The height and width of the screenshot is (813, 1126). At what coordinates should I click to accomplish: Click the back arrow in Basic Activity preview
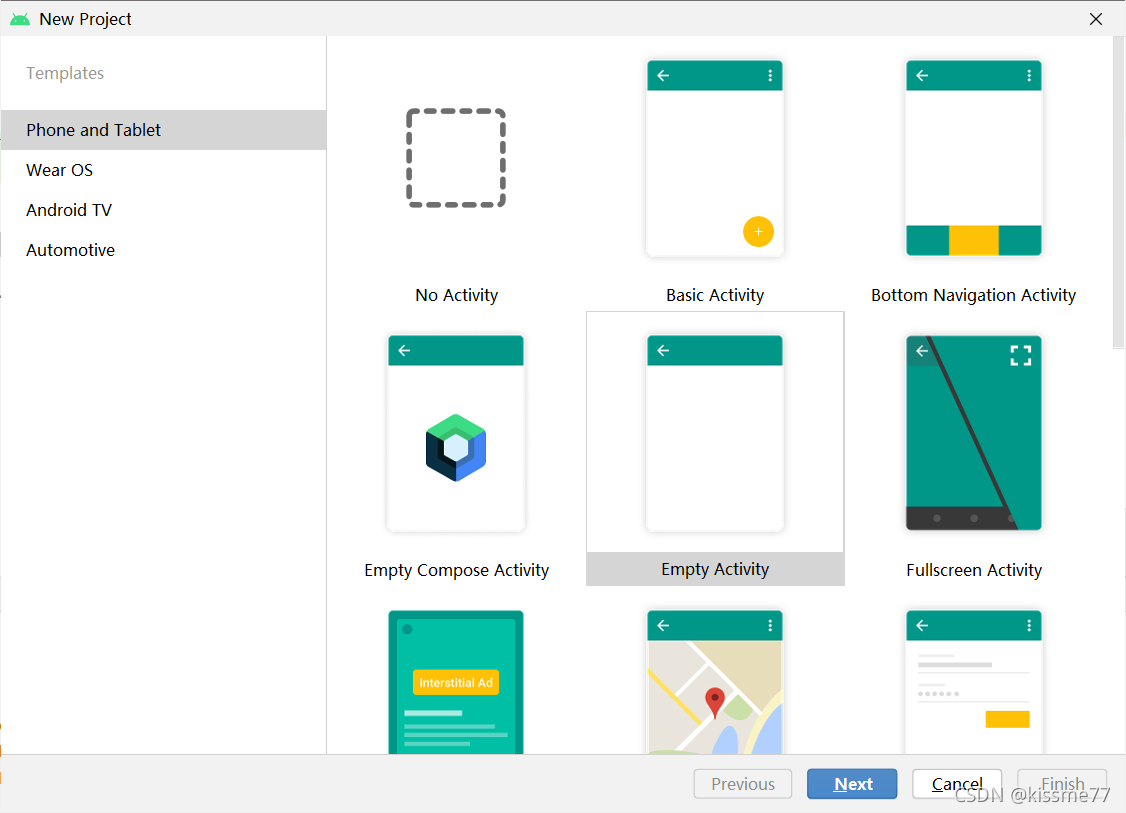click(x=663, y=75)
